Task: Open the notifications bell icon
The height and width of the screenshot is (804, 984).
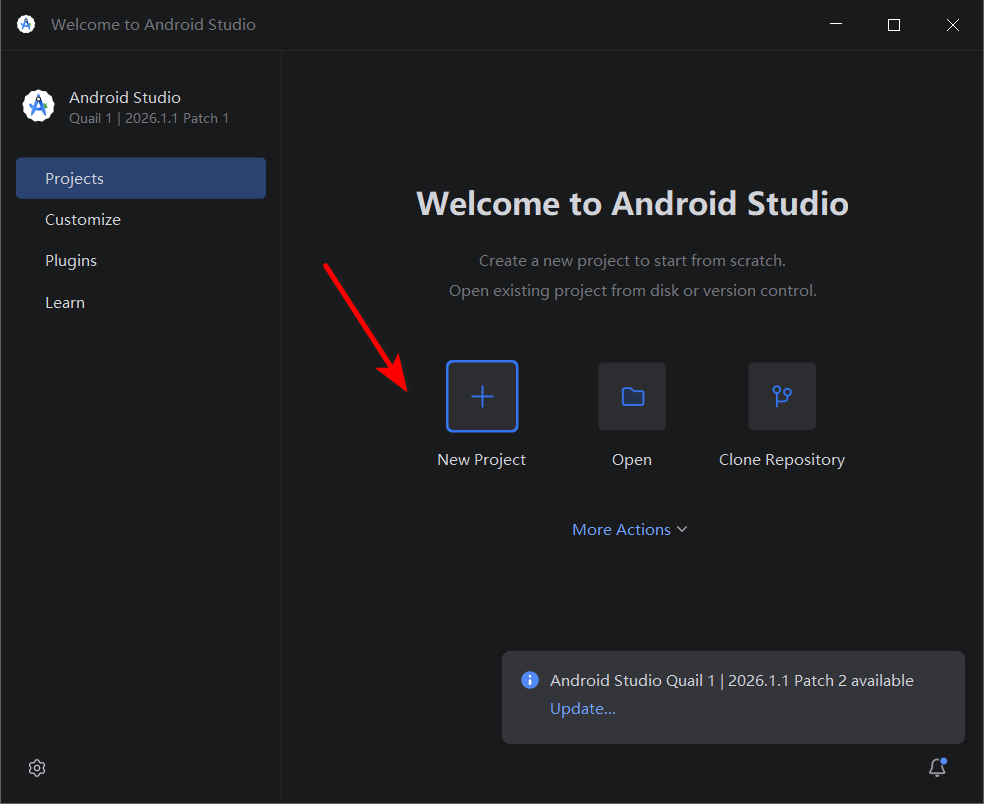Action: (x=938, y=767)
